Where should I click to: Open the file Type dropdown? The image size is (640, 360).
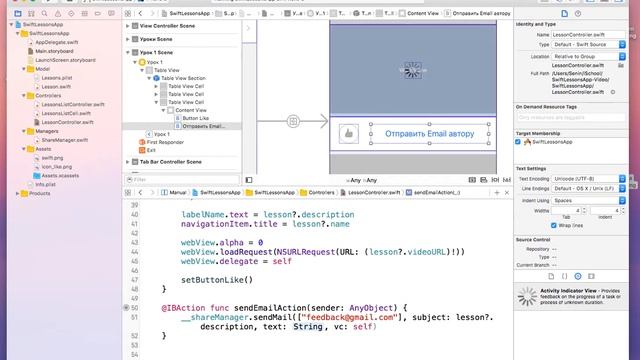(x=589, y=44)
